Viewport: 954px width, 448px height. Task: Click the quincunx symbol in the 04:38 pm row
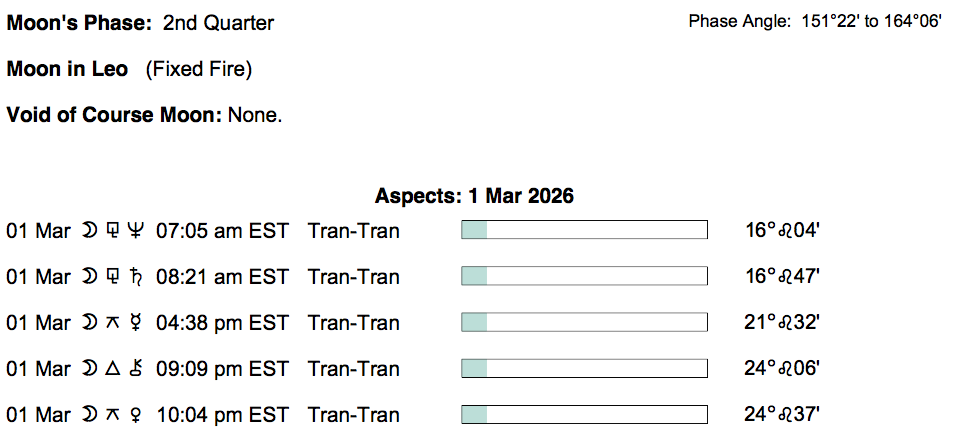tap(112, 323)
